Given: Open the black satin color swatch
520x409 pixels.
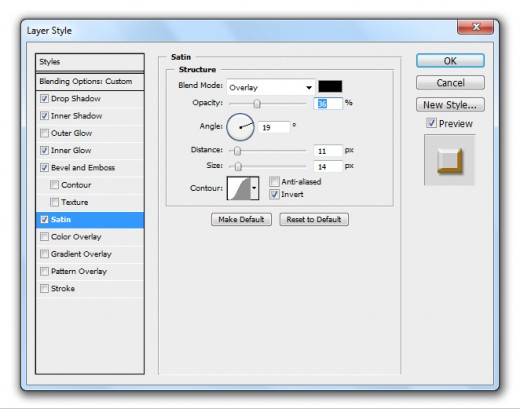Looking at the screenshot, I should [x=330, y=86].
